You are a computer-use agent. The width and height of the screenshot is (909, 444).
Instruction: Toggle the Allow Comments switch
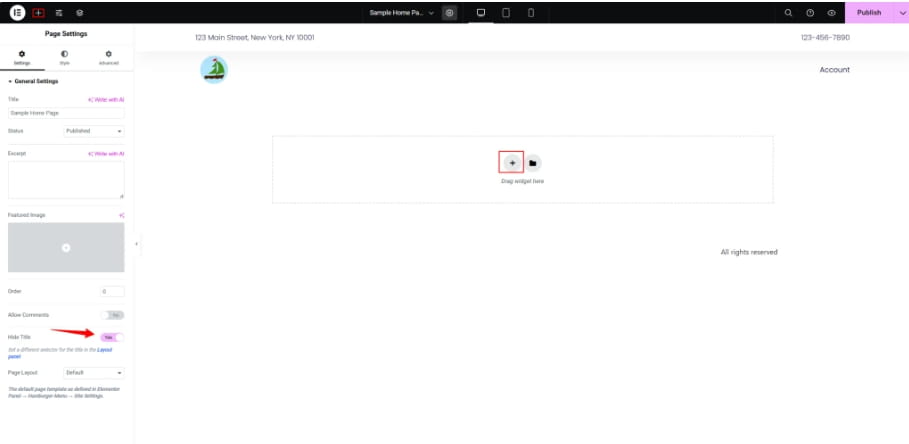115,315
